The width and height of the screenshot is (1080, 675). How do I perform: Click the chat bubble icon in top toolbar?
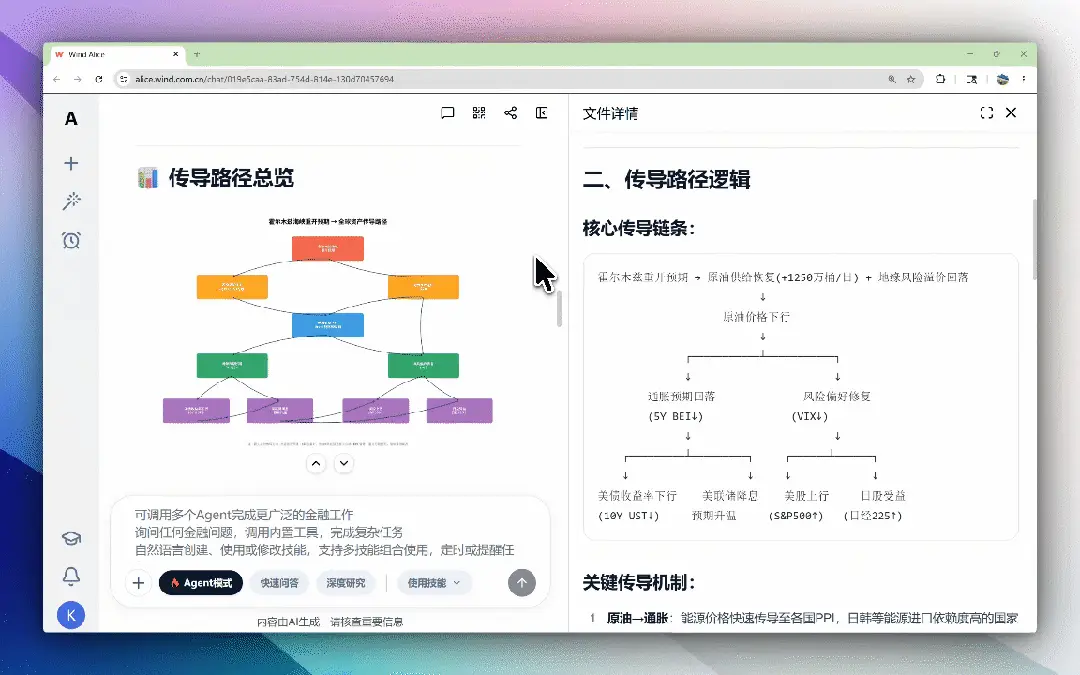point(448,113)
